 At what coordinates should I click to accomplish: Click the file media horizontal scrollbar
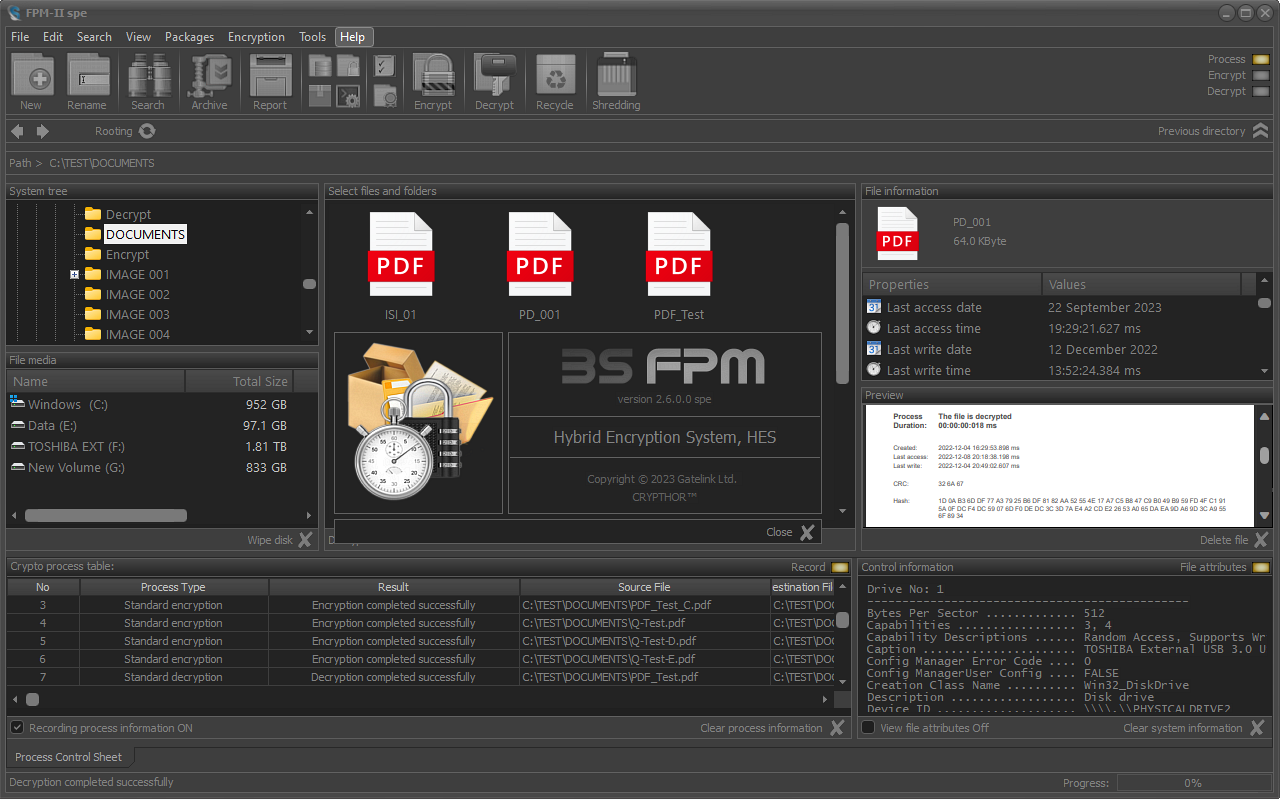[x=106, y=516]
